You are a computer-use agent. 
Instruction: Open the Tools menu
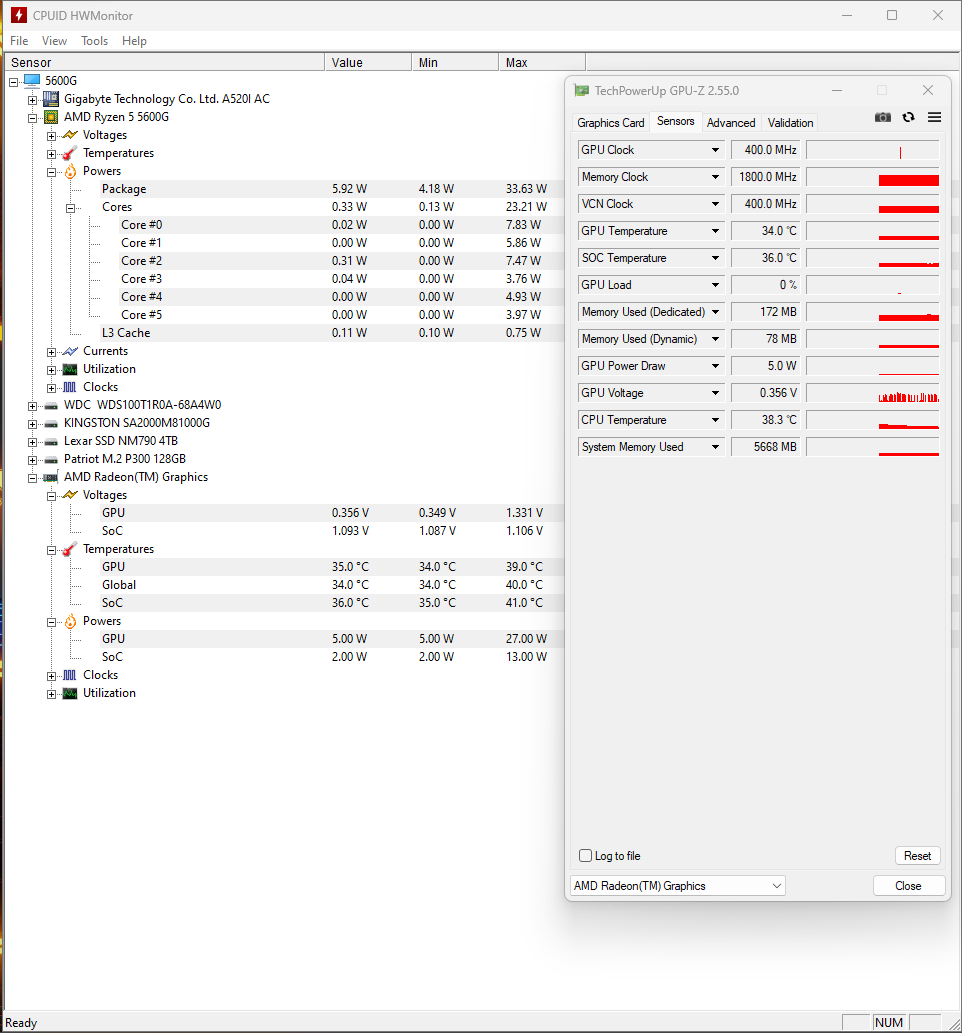pyautogui.click(x=94, y=41)
